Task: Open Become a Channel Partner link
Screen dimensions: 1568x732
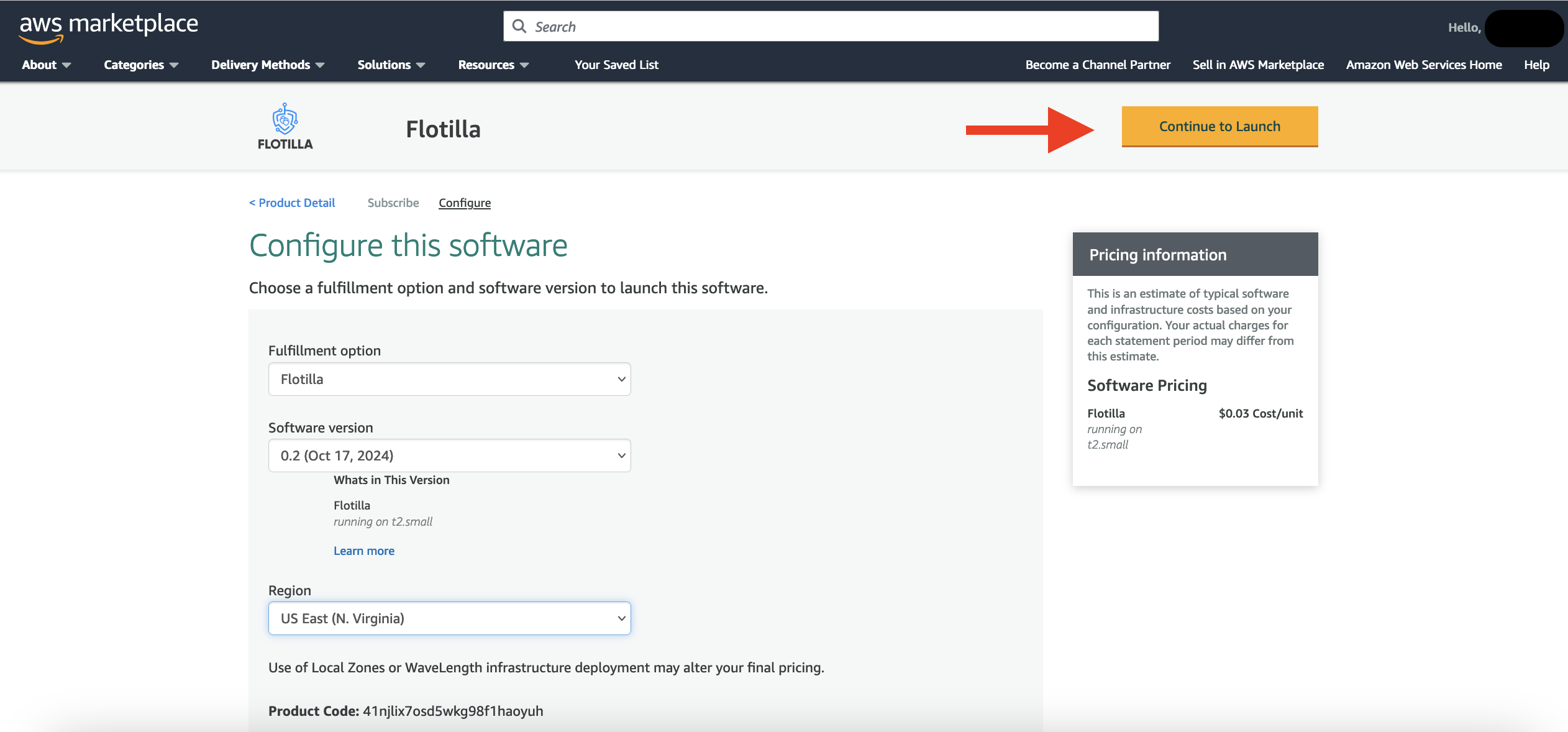Action: point(1098,65)
